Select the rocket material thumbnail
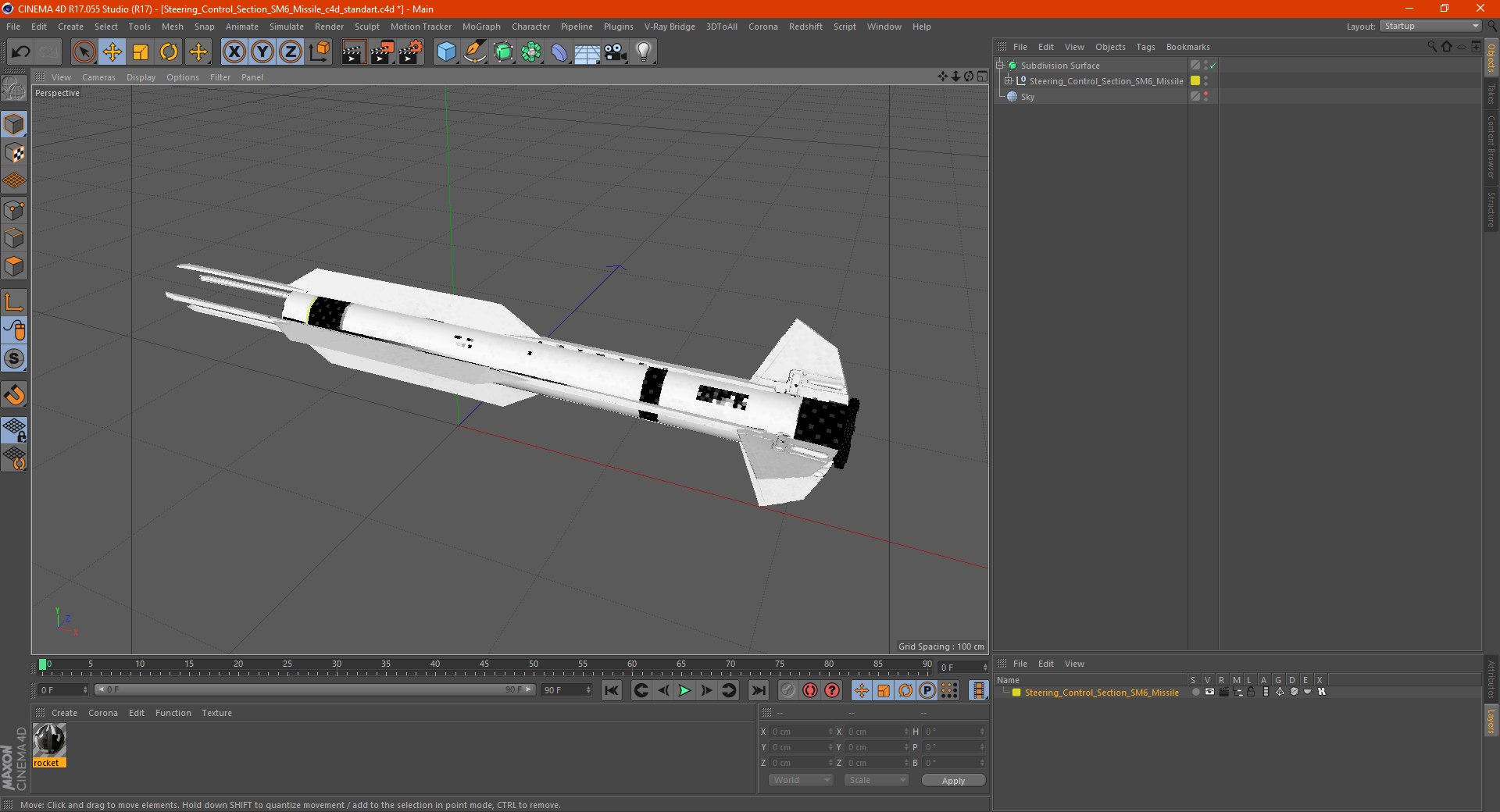 tap(49, 740)
